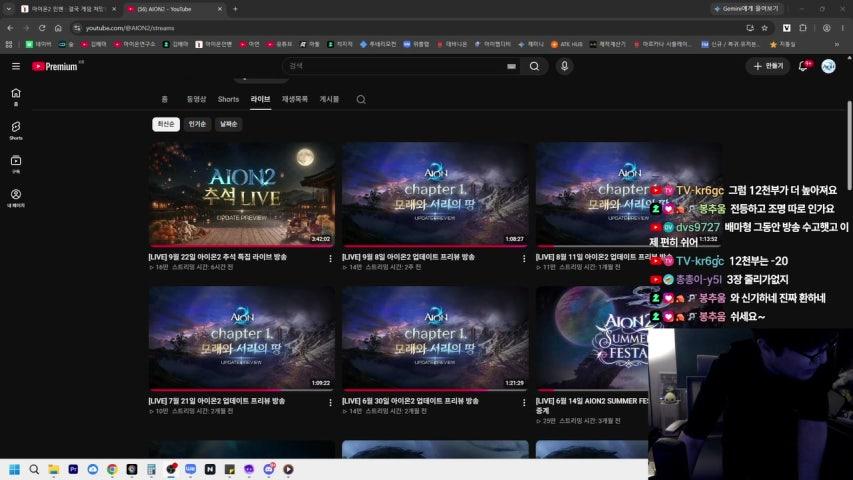Open the [LIVE] 7월 21일 업데이트 프리뷰 title

click(217, 401)
